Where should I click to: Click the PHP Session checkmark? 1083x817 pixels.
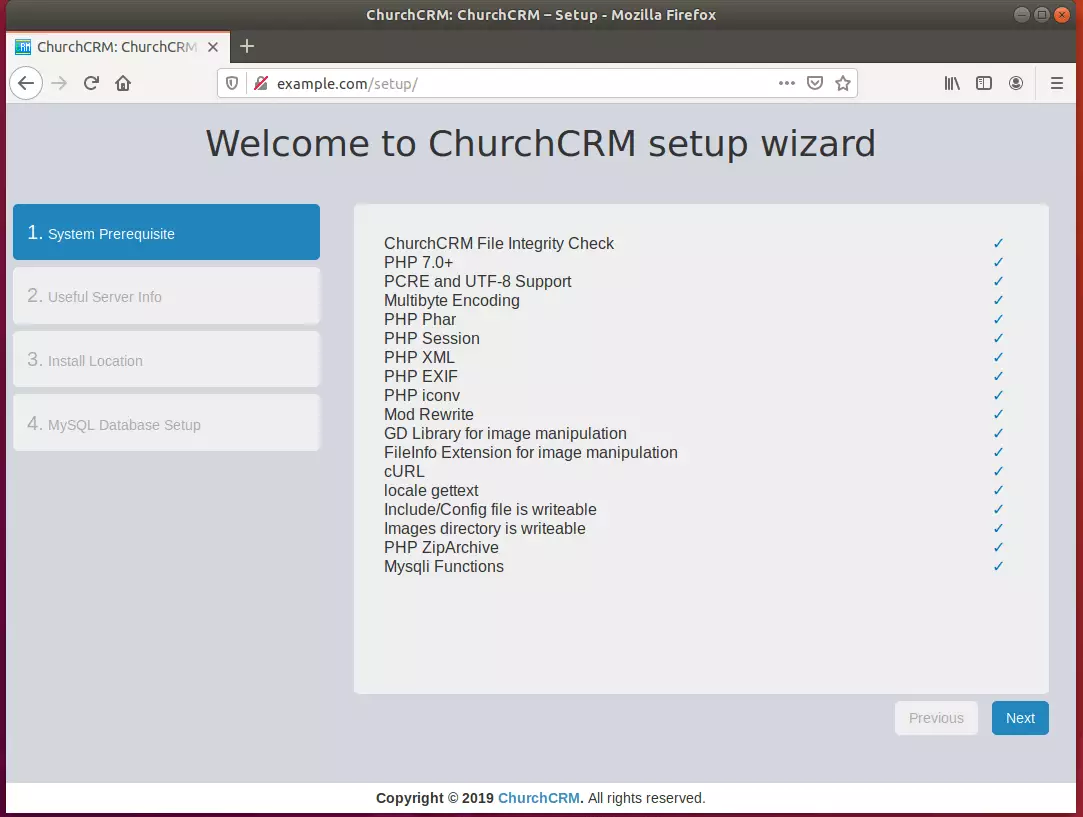pyautogui.click(x=998, y=338)
